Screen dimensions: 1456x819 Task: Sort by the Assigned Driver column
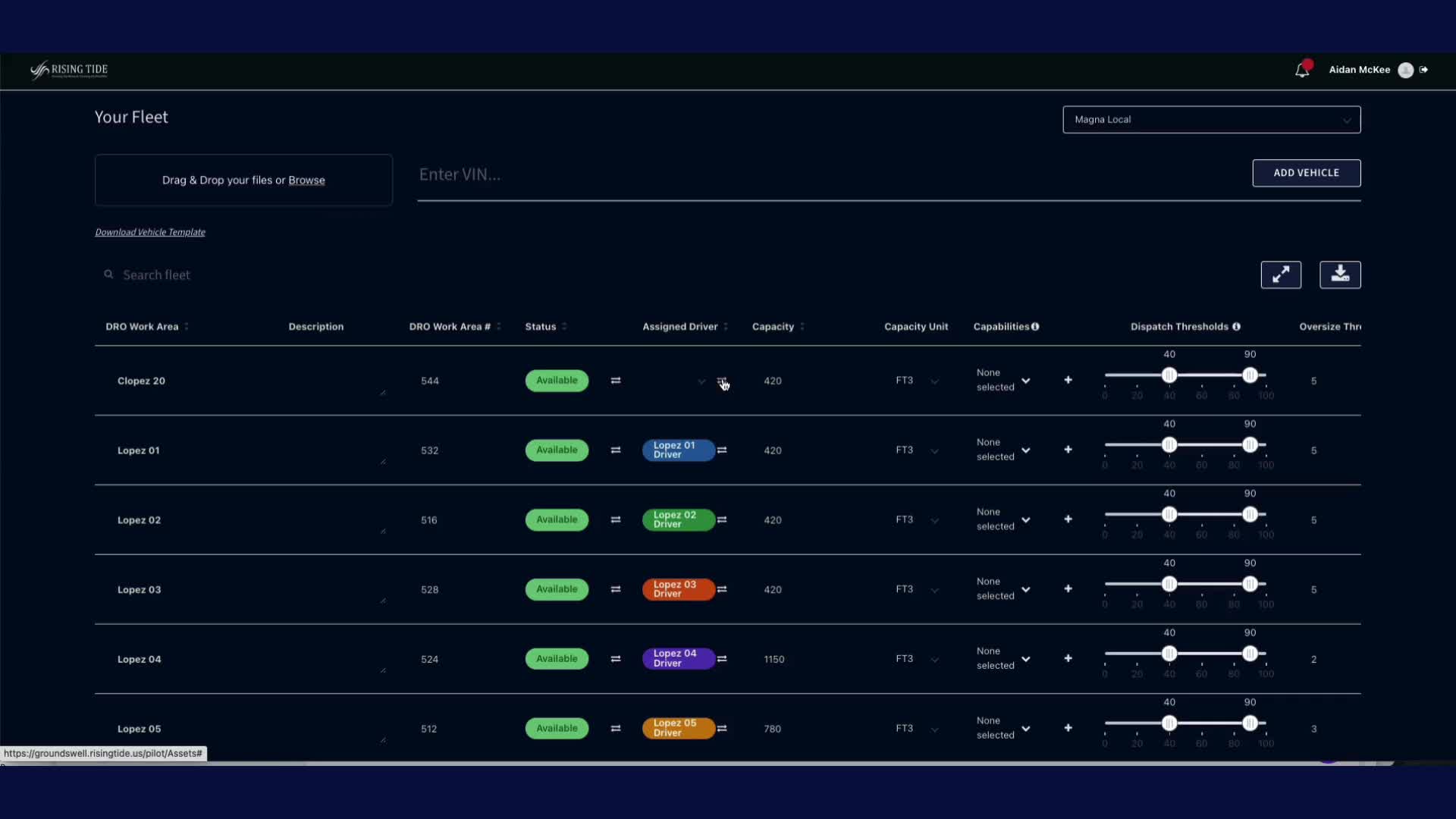point(726,327)
